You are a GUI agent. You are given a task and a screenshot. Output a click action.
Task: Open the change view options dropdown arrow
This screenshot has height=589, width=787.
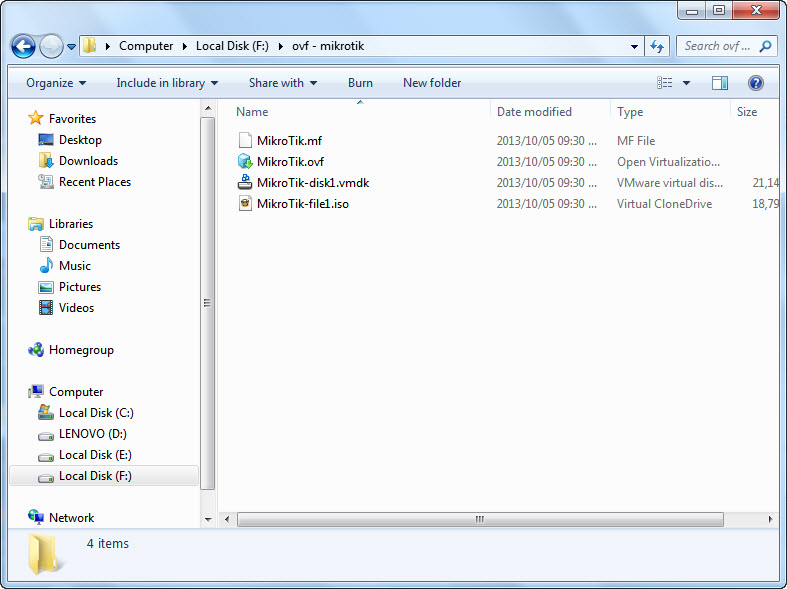pos(686,83)
